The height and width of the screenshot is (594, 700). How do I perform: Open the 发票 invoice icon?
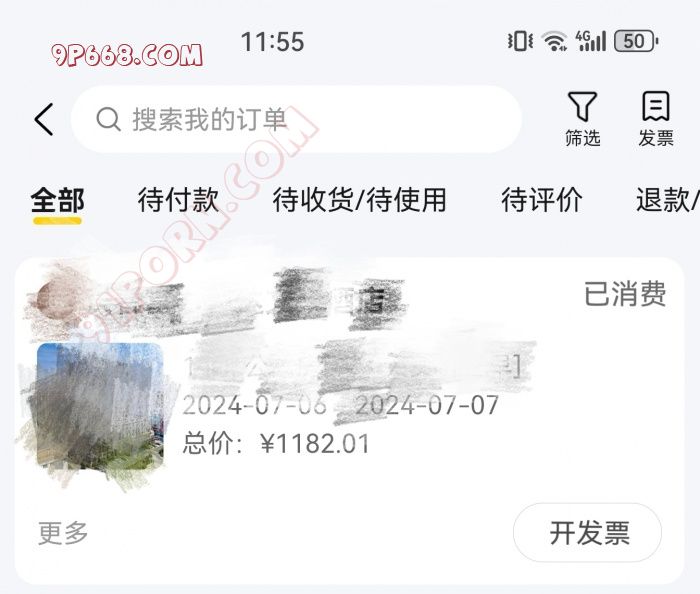pos(655,106)
